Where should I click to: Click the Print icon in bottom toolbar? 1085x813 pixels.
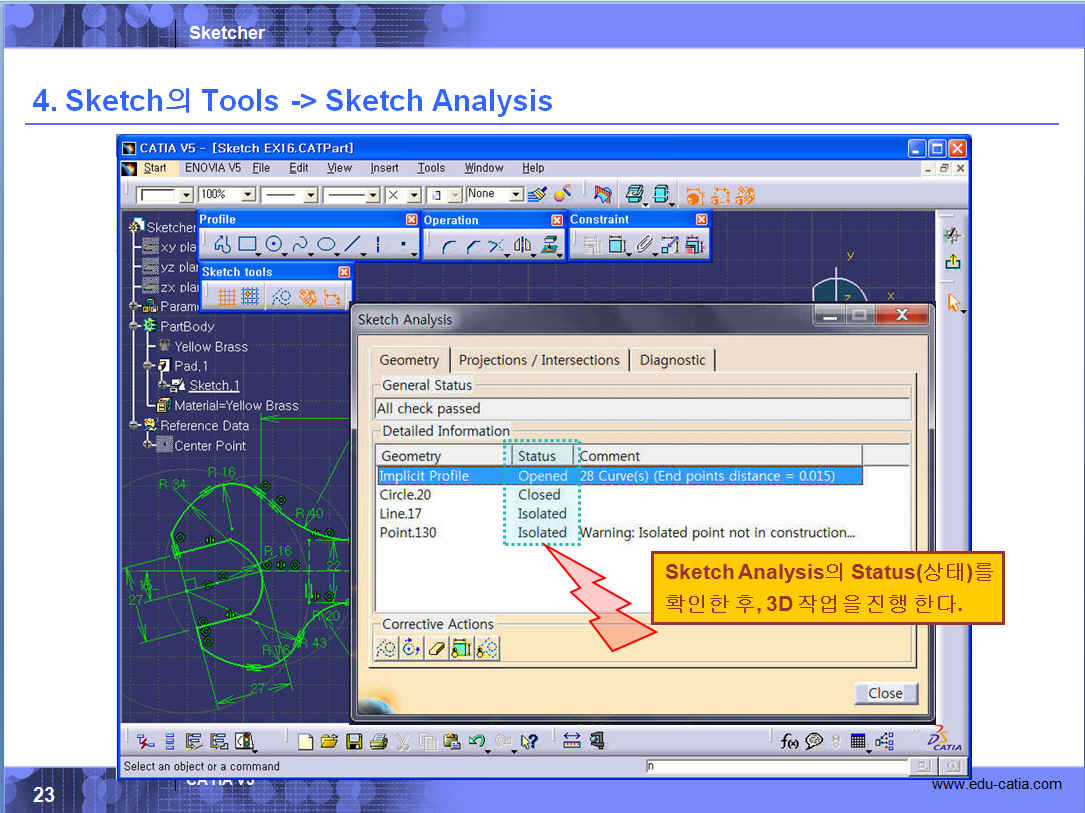(378, 741)
